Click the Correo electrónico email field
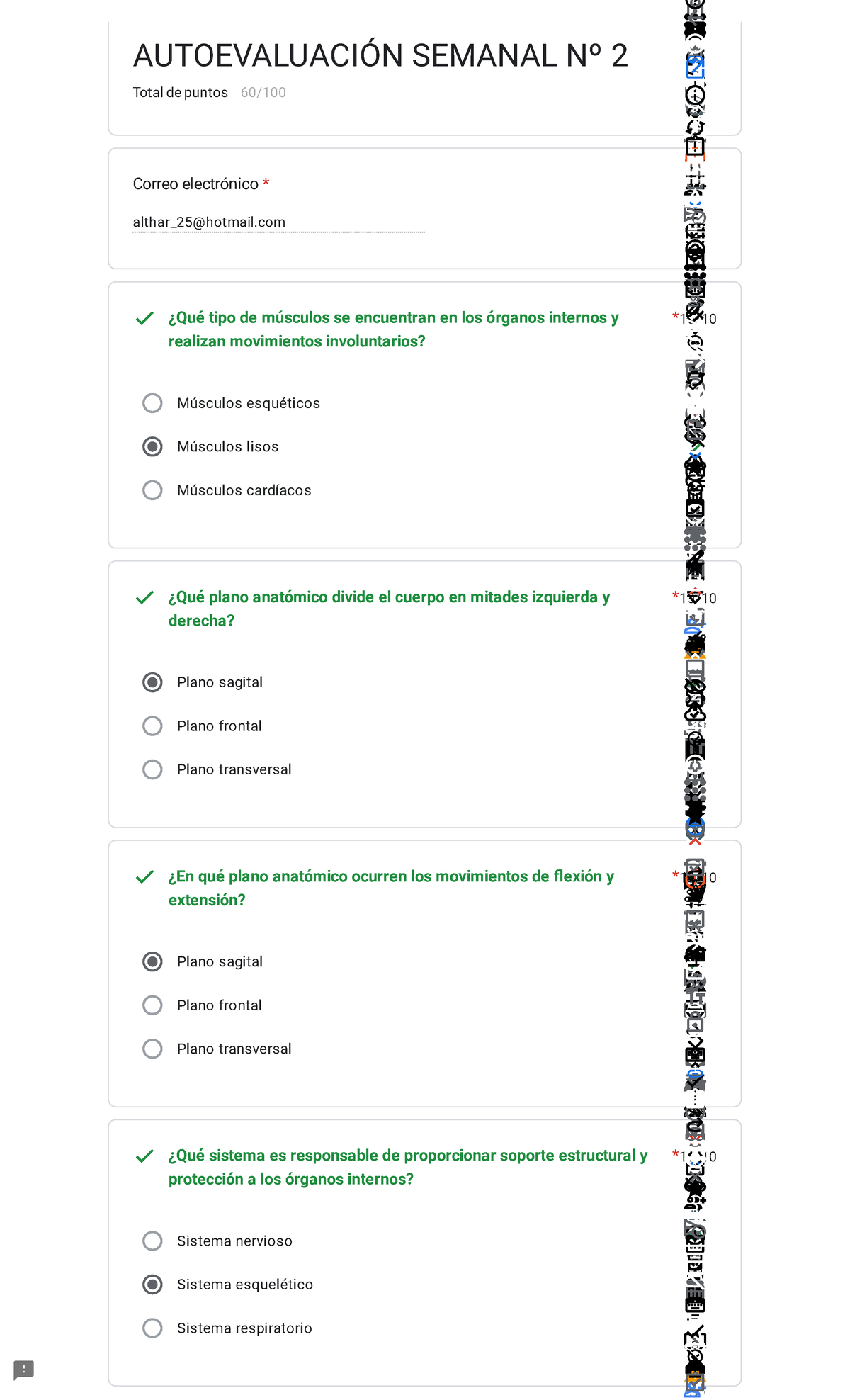 [278, 222]
